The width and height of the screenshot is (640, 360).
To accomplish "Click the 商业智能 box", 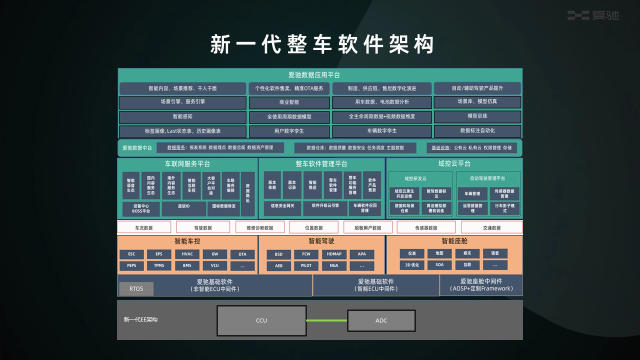I will point(289,102).
